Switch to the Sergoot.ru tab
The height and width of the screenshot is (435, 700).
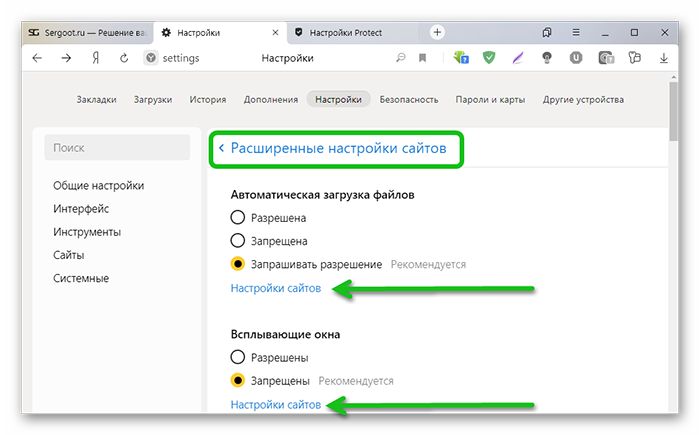coord(88,33)
